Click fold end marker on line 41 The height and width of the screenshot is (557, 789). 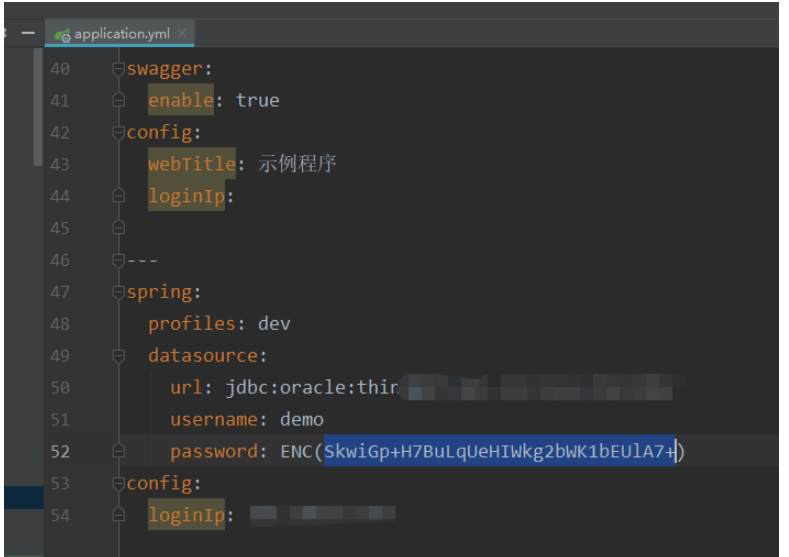pyautogui.click(x=119, y=100)
